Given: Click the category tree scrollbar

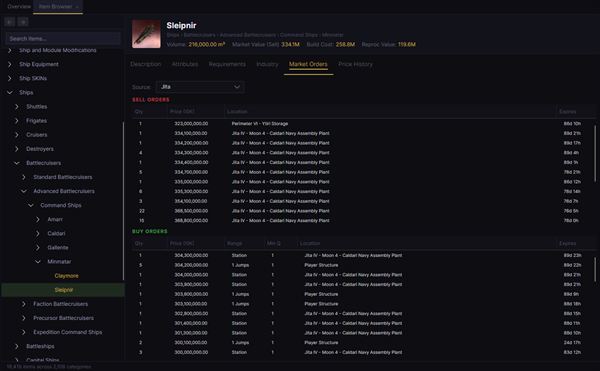Looking at the screenshot, I should pyautogui.click(x=123, y=201).
